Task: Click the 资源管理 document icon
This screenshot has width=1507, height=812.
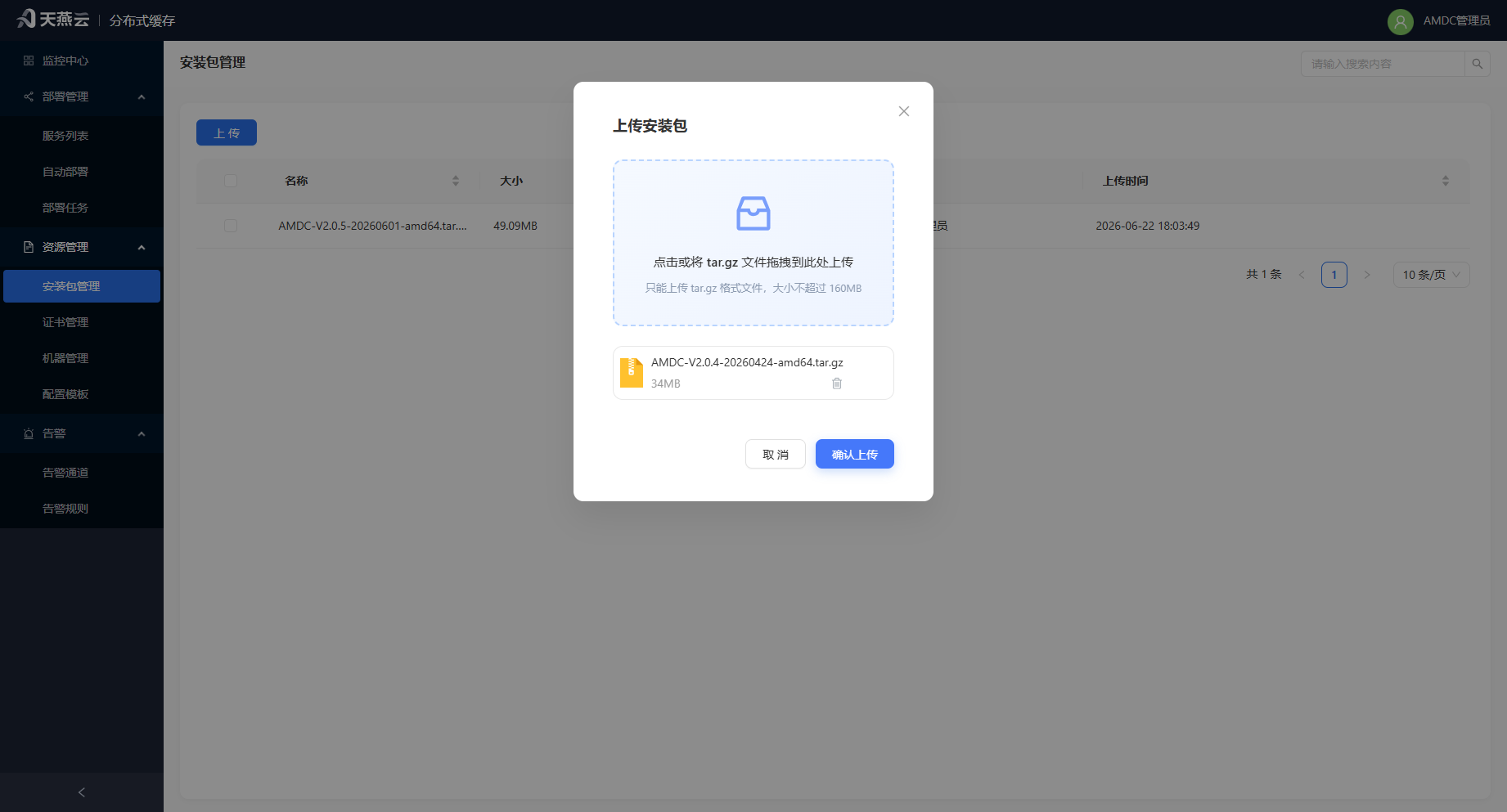Action: point(29,247)
